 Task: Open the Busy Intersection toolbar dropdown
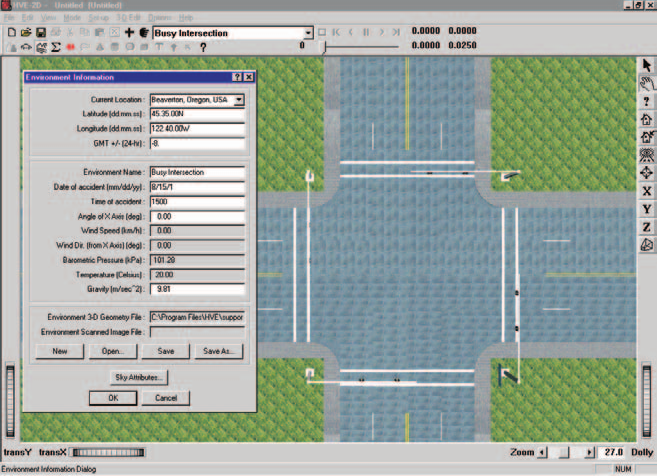coord(308,33)
